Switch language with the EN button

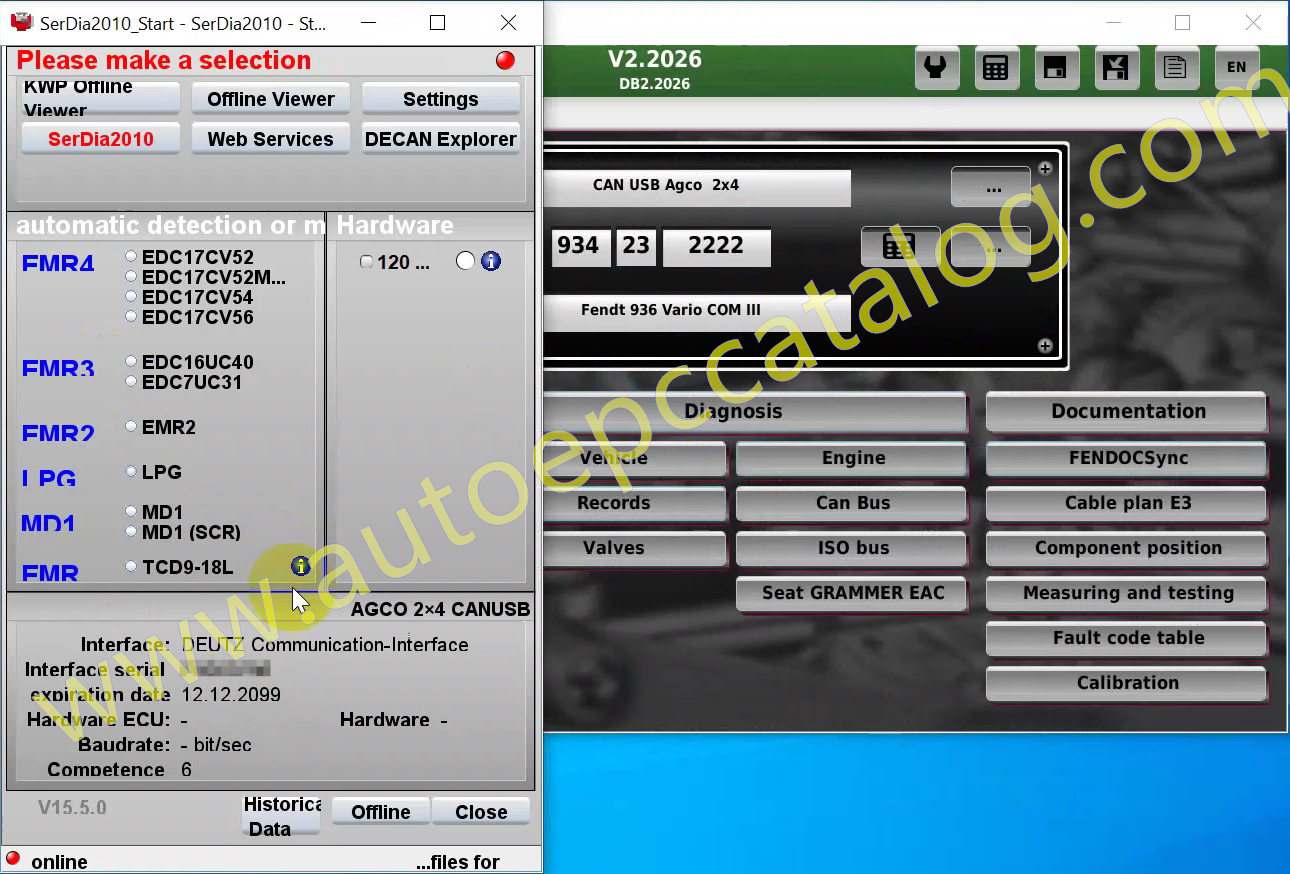[x=1237, y=67]
